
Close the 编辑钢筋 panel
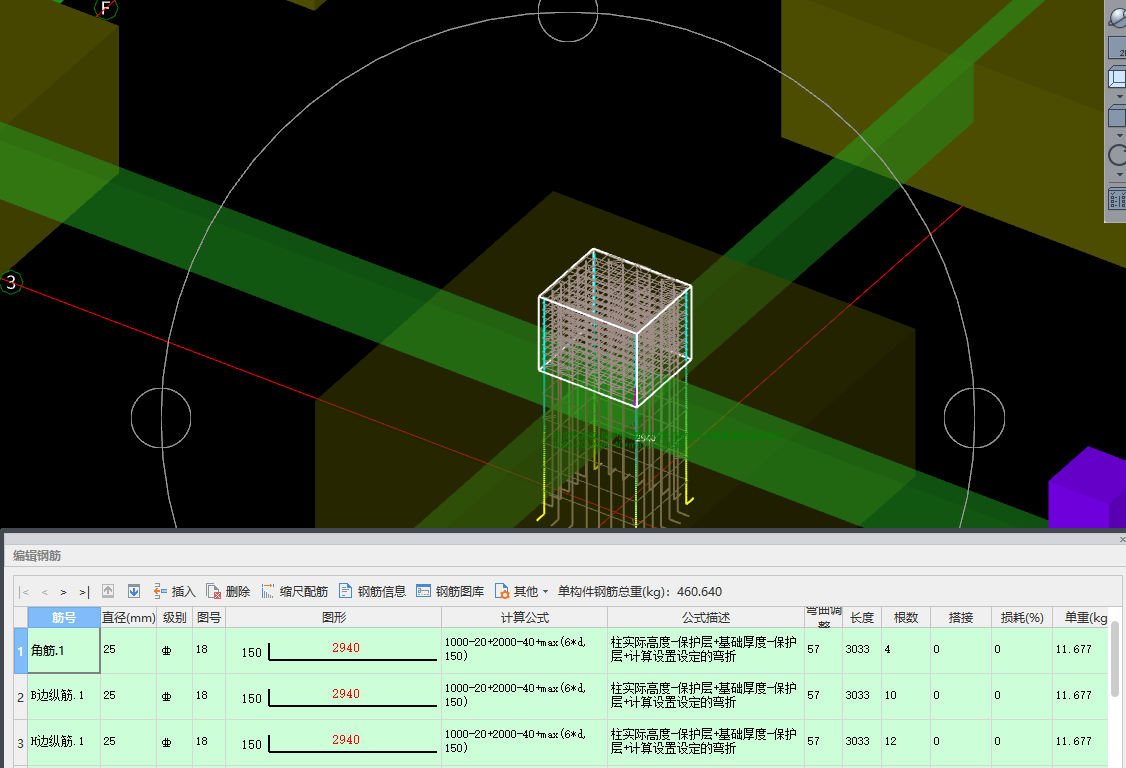[x=1122, y=539]
